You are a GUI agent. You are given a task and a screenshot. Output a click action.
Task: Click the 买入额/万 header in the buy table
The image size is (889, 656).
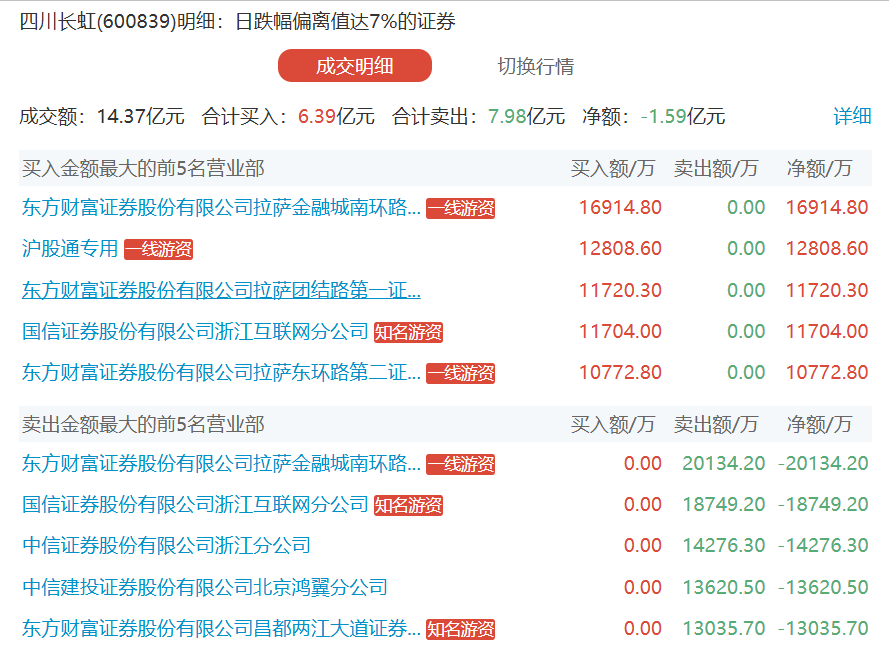(x=613, y=168)
